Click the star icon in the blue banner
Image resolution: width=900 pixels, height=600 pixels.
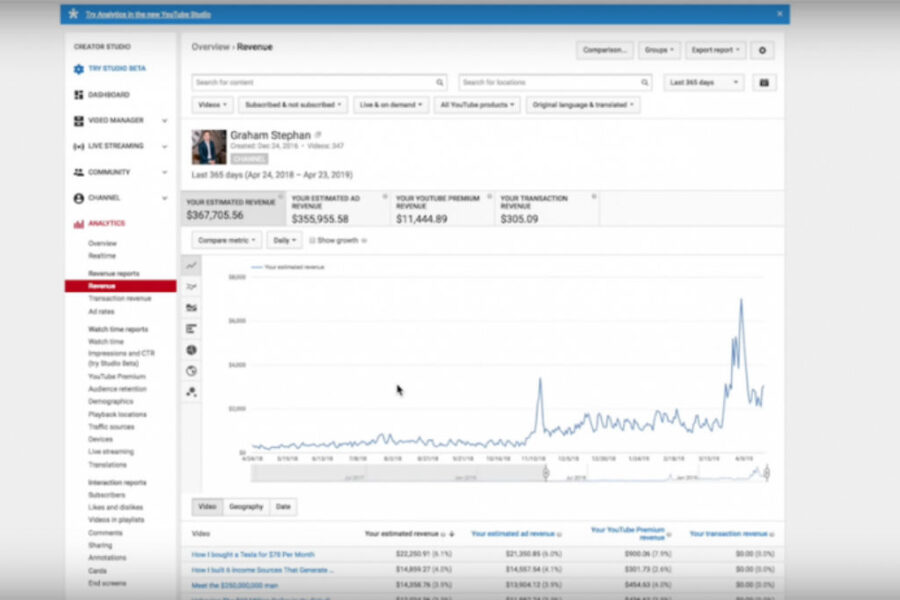73,14
